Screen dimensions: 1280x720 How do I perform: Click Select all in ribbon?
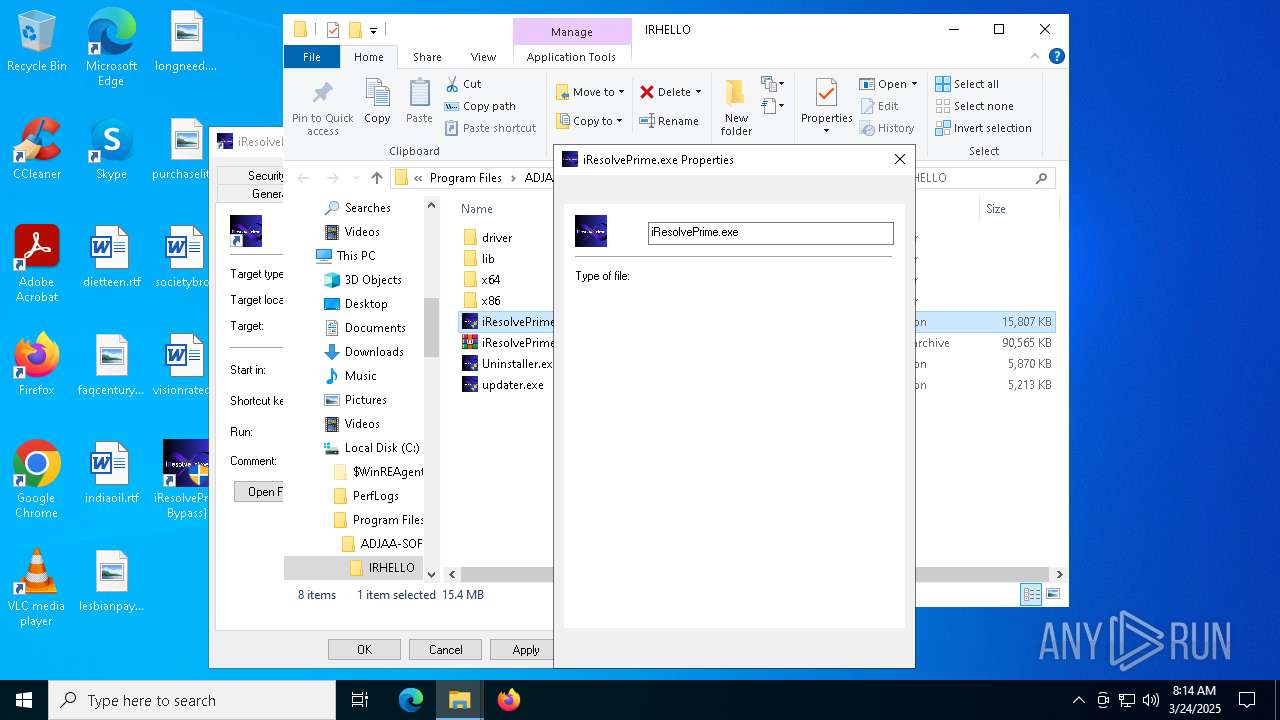(967, 84)
